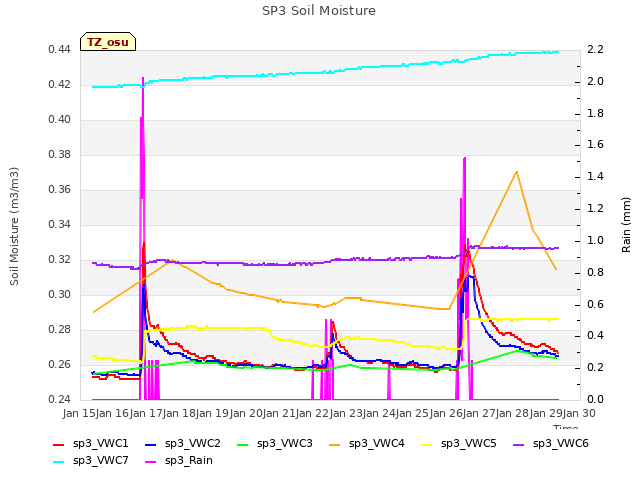Click the yellow sp3_VWC5 legend color marker
This screenshot has height=480, width=640.
(x=427, y=444)
